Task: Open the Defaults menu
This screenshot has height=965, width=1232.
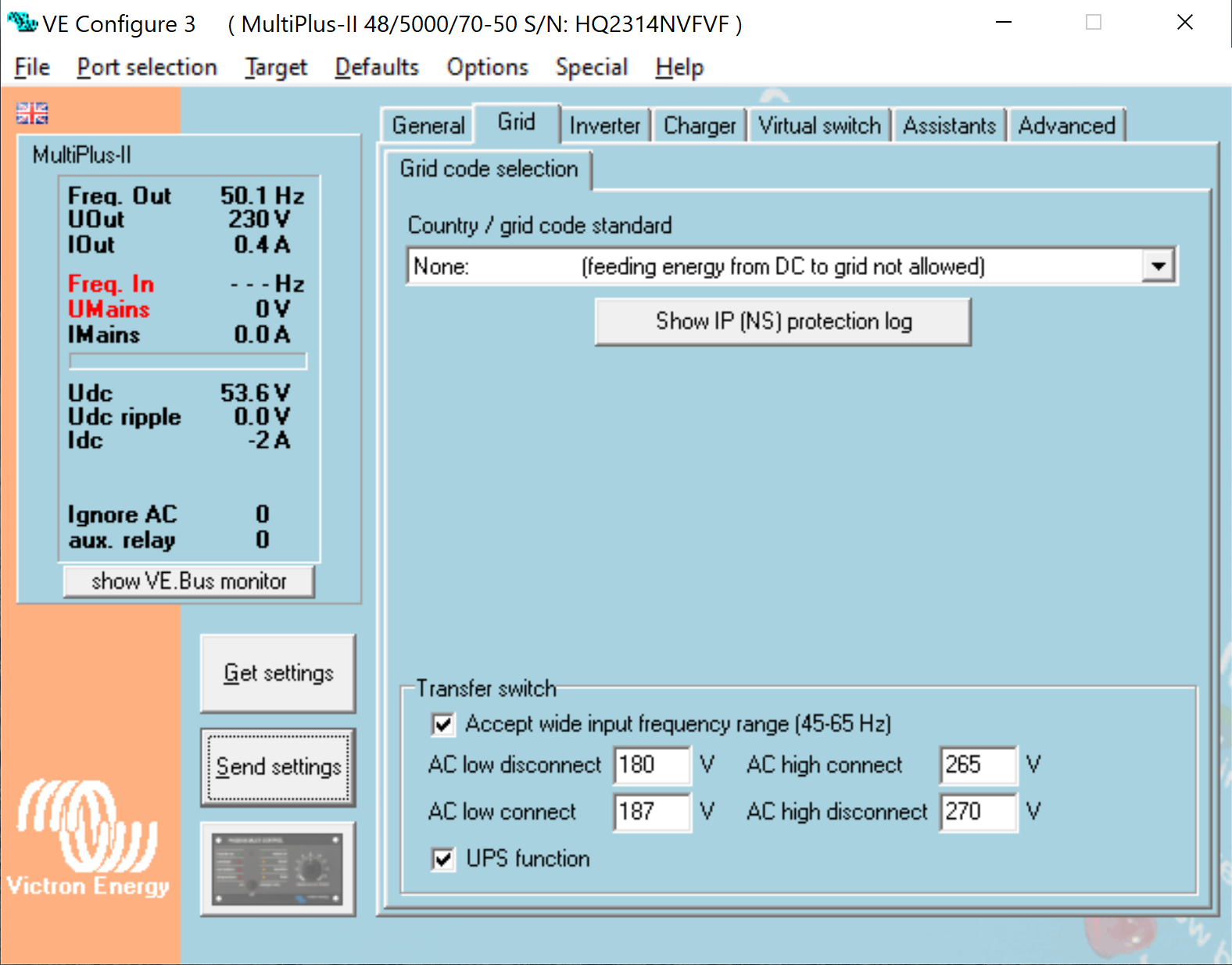Action: 377,67
